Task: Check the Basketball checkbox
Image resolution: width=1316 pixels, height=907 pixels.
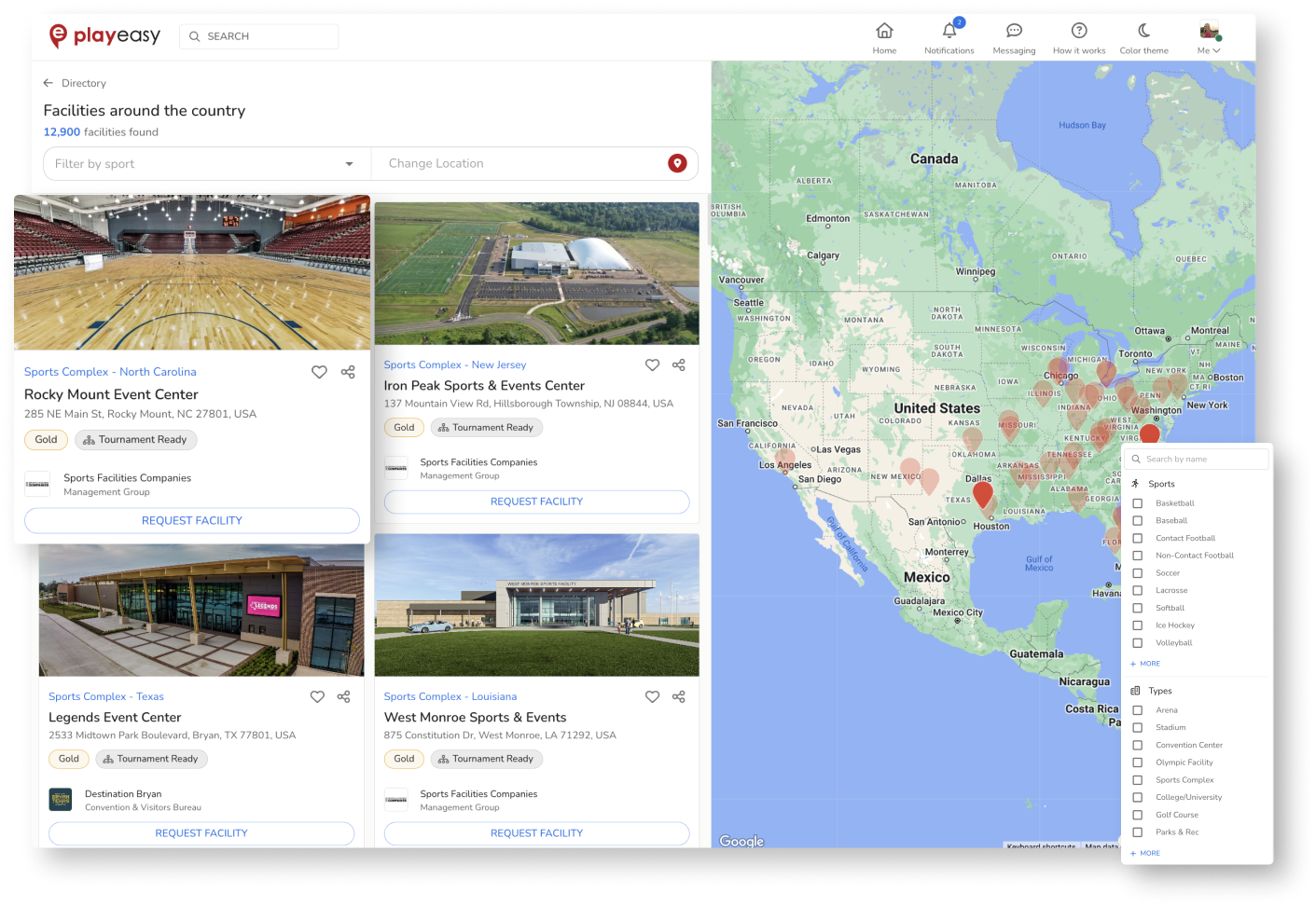Action: pos(1137,503)
